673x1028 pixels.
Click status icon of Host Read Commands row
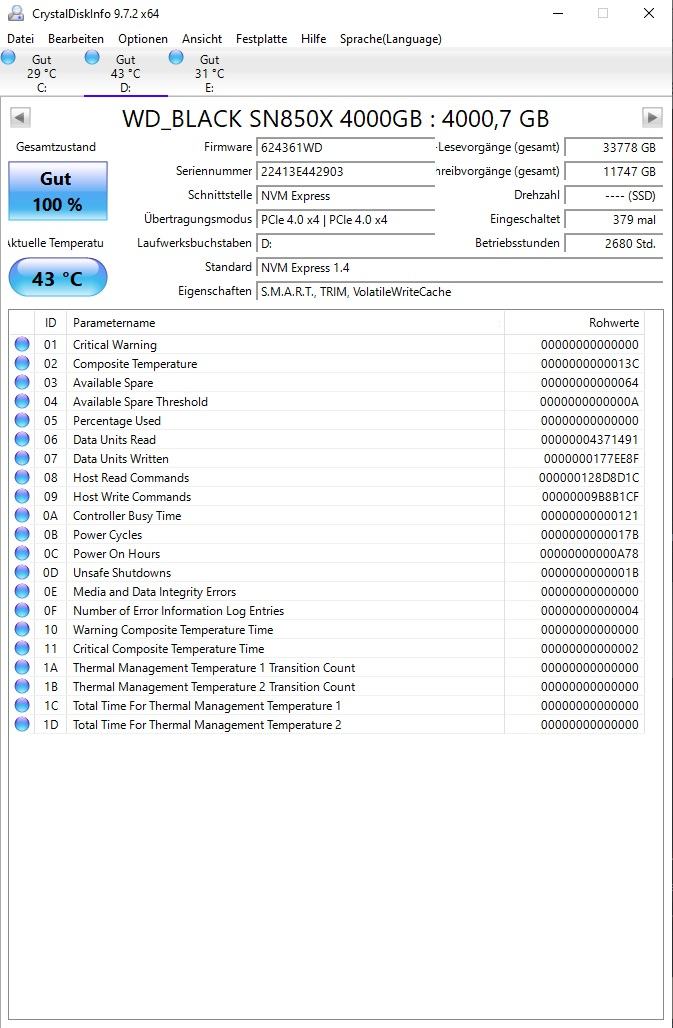(x=22, y=477)
